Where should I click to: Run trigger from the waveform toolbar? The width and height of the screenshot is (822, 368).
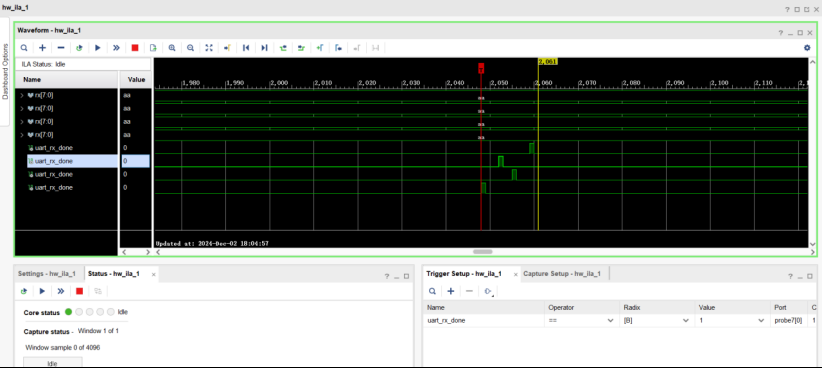[98, 48]
